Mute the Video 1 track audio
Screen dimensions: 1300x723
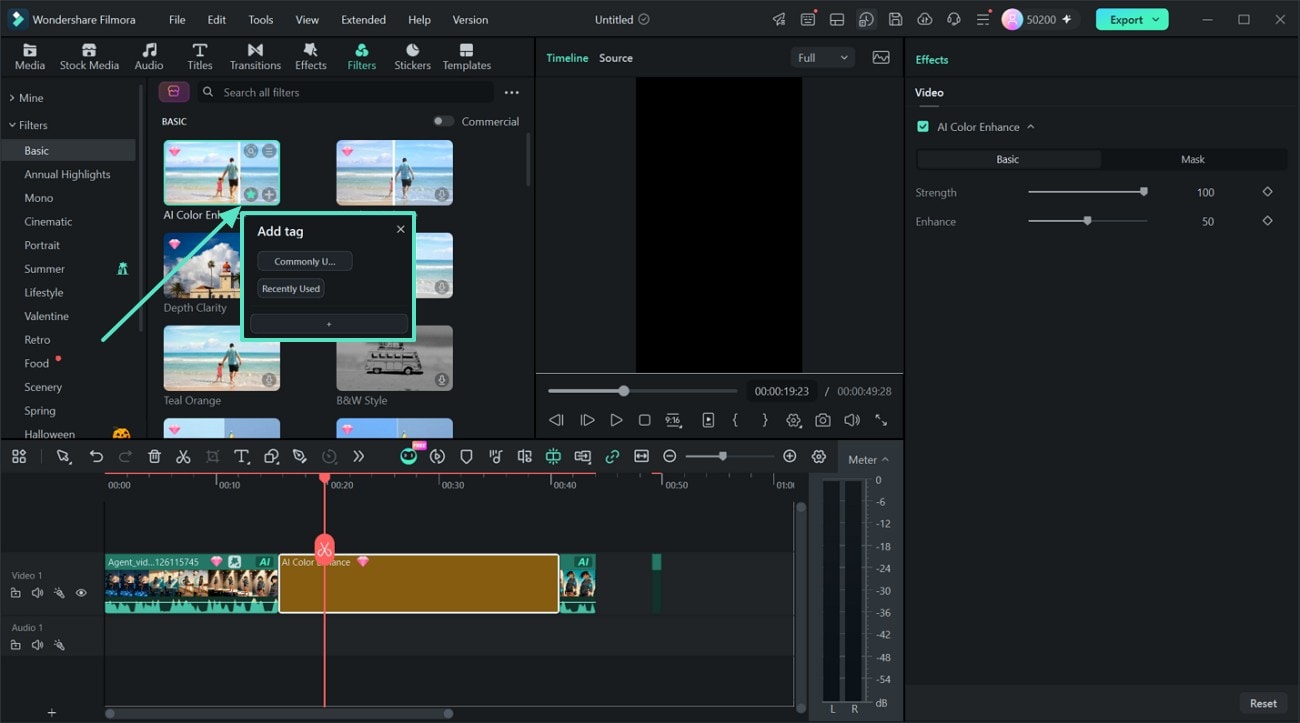(x=37, y=593)
